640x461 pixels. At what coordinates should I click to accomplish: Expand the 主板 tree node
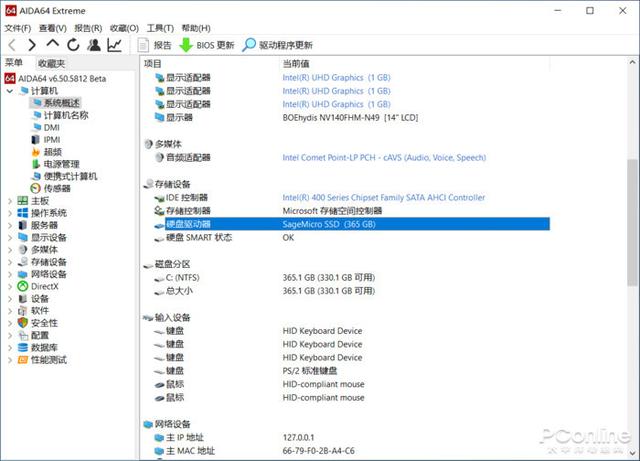10,201
